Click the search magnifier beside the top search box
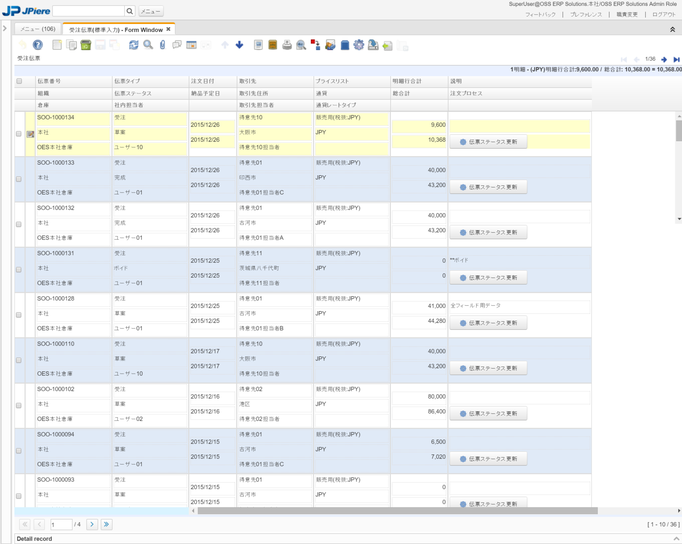Screen dimensions: 682x544 point(129,11)
